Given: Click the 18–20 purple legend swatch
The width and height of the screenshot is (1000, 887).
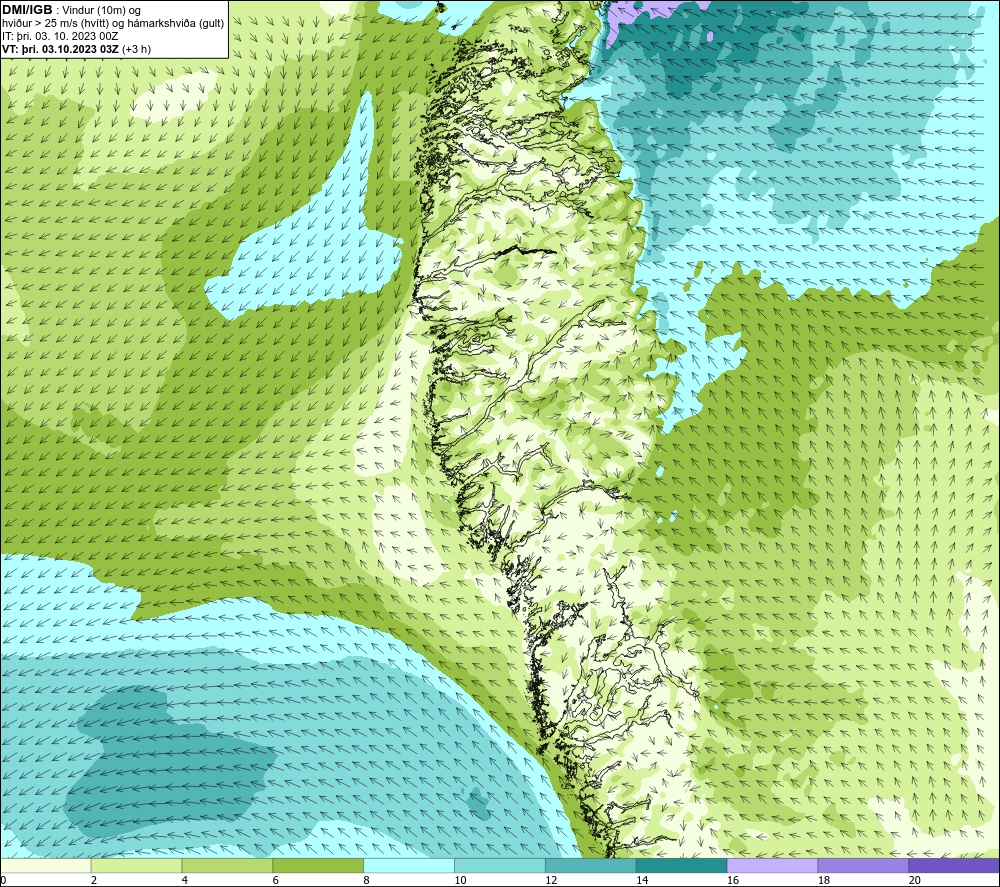Looking at the screenshot, I should point(864,865).
